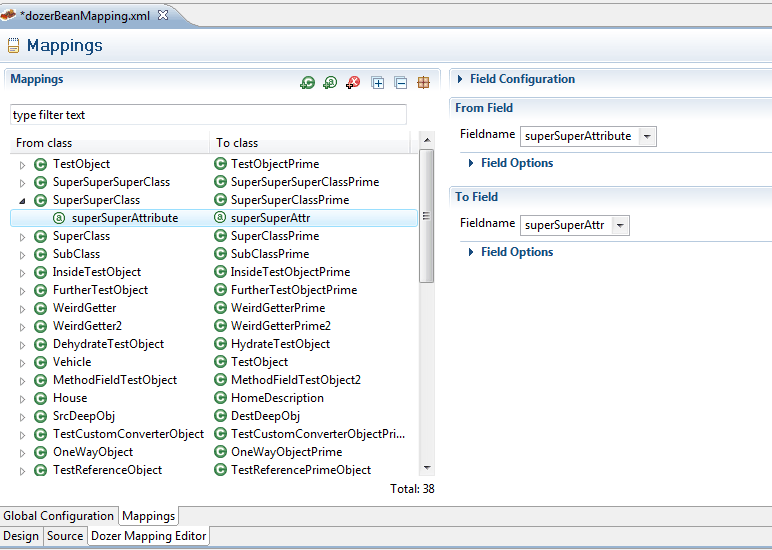Click the HydrateTestObject class icon

220,344
